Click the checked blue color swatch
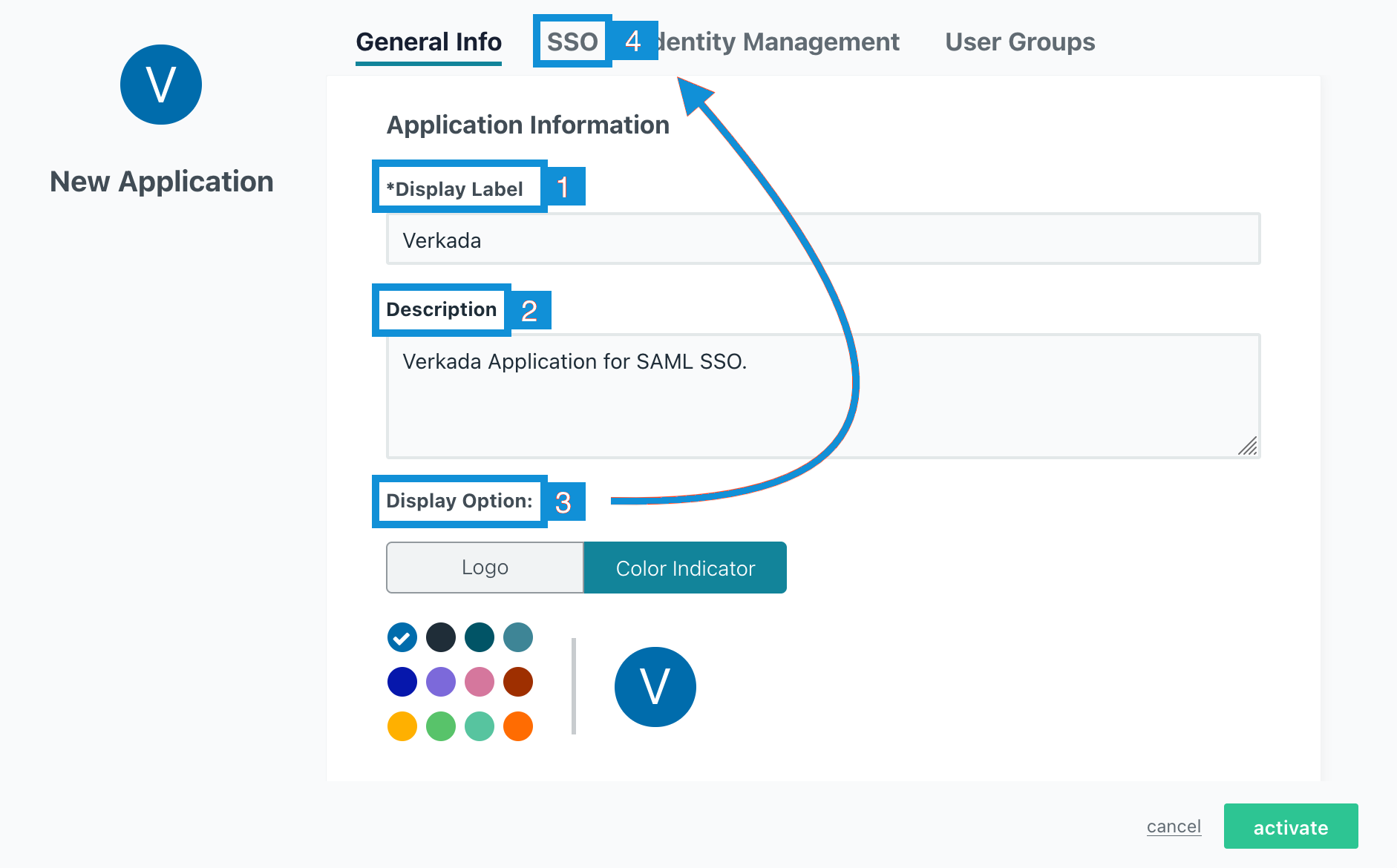The image size is (1397, 868). click(x=402, y=637)
